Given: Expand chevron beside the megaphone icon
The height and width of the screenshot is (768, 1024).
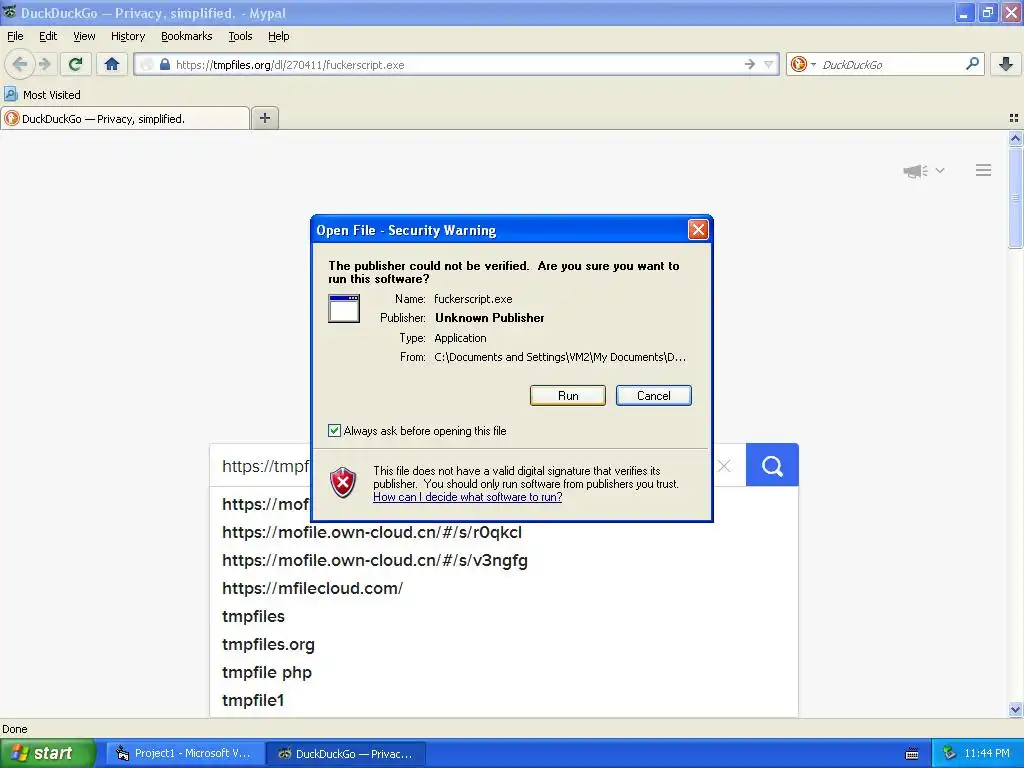Looking at the screenshot, I should 940,170.
